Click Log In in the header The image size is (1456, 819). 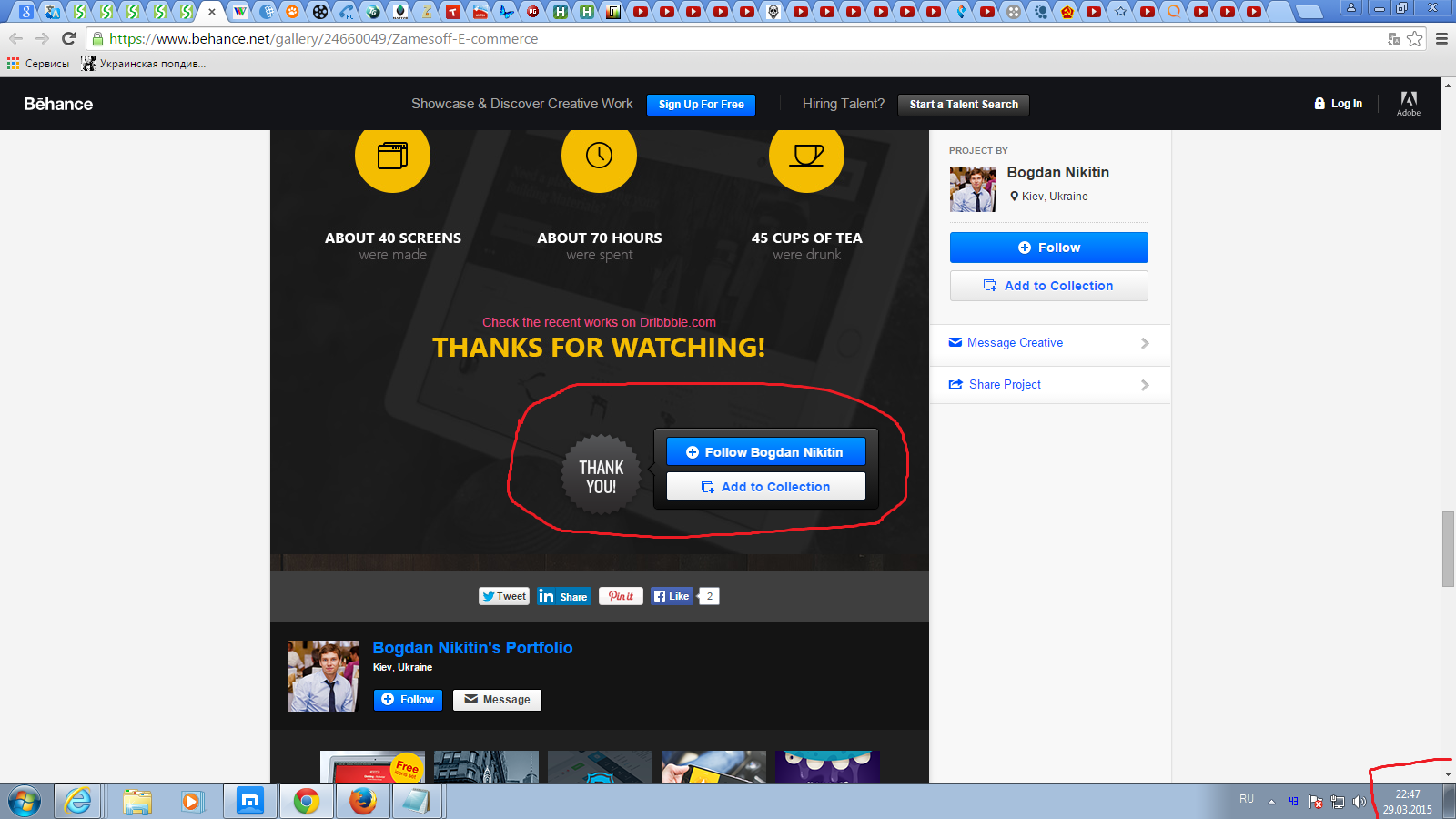pos(1338,104)
